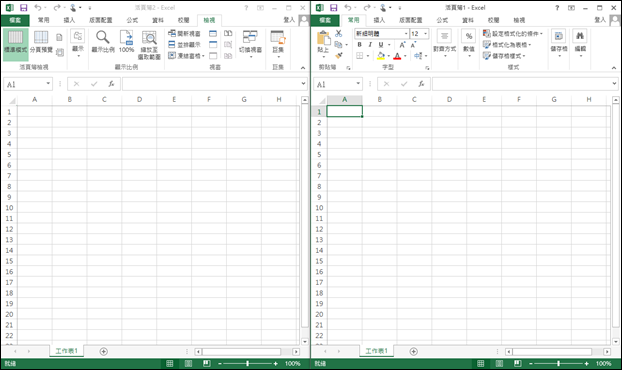This screenshot has width=622, height=370.
Task: Switch to 常用 Home tab in 活頁簿2
Action: click(x=44, y=20)
